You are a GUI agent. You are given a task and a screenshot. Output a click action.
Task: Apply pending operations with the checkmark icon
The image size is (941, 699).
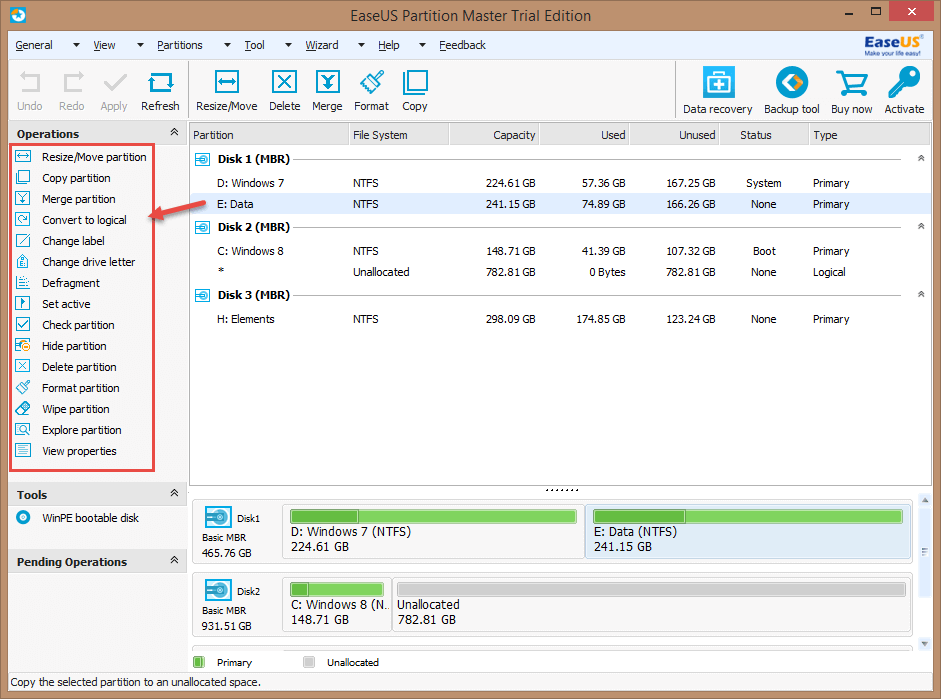point(114,90)
